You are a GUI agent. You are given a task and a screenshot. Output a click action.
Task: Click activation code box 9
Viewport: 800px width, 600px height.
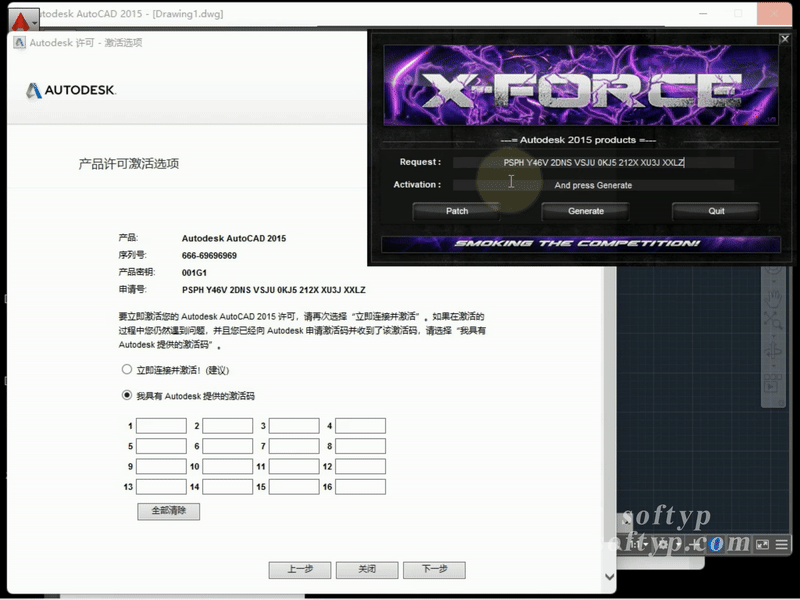(x=161, y=466)
